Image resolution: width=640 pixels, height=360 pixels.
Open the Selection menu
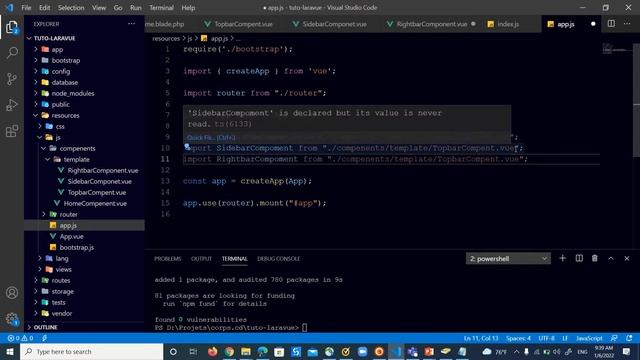click(x=71, y=7)
